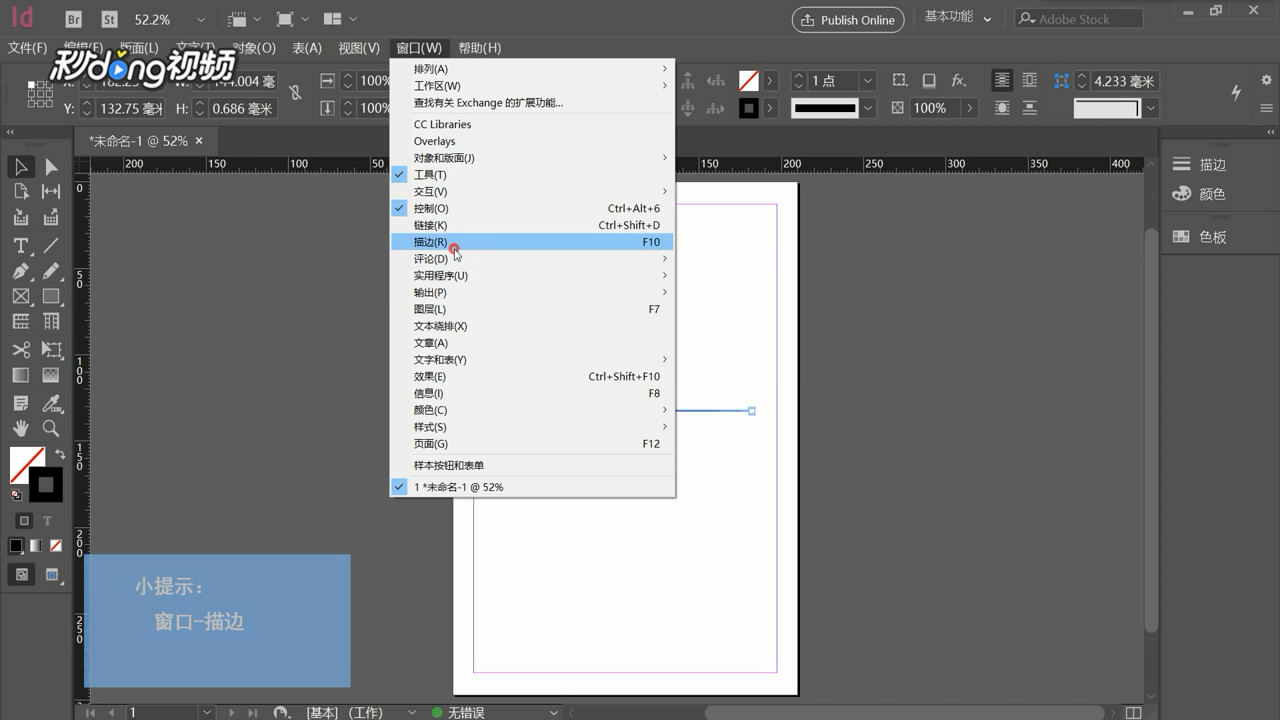Click the Publish Online button
The width and height of the screenshot is (1280, 720).
click(848, 19)
